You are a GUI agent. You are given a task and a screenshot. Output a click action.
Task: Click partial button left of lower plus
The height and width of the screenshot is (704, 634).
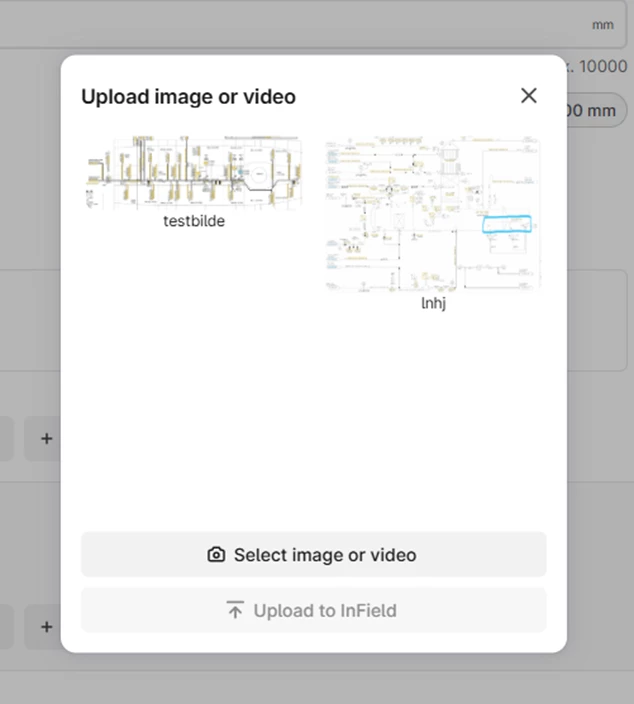pyautogui.click(x=6, y=627)
